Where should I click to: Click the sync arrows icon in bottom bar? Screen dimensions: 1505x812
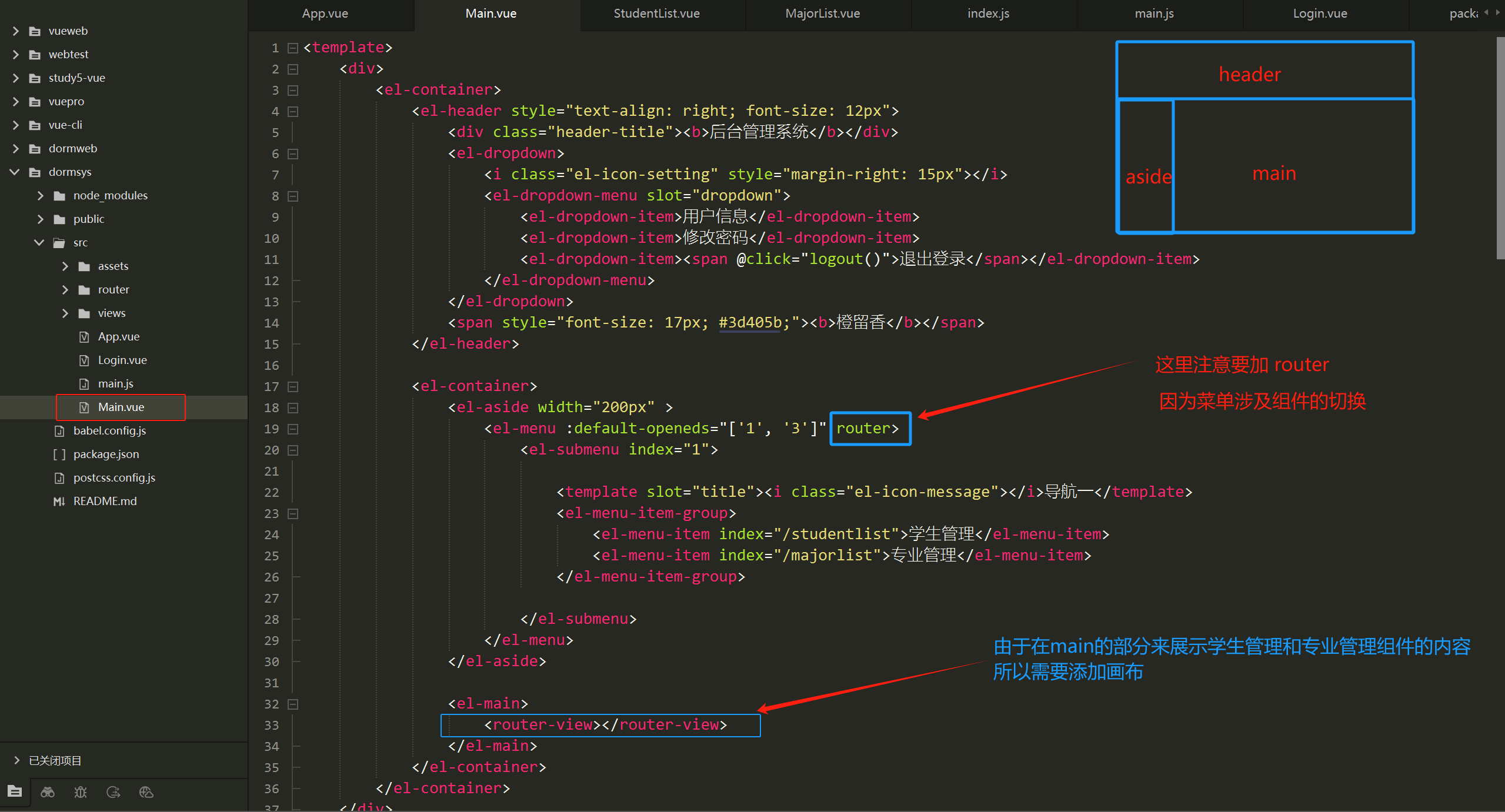pos(114,792)
